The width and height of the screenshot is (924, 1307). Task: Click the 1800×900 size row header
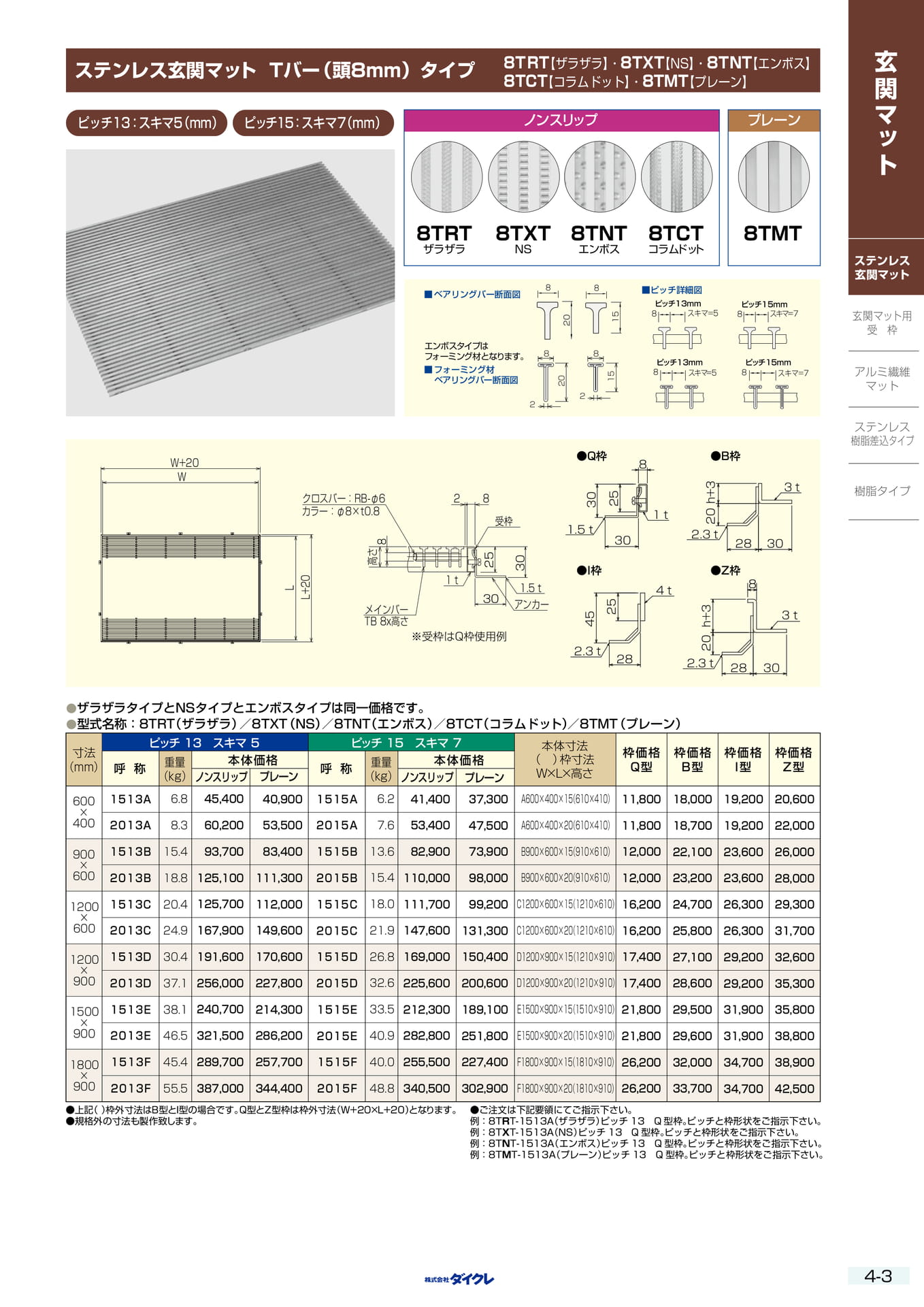coord(84,1076)
